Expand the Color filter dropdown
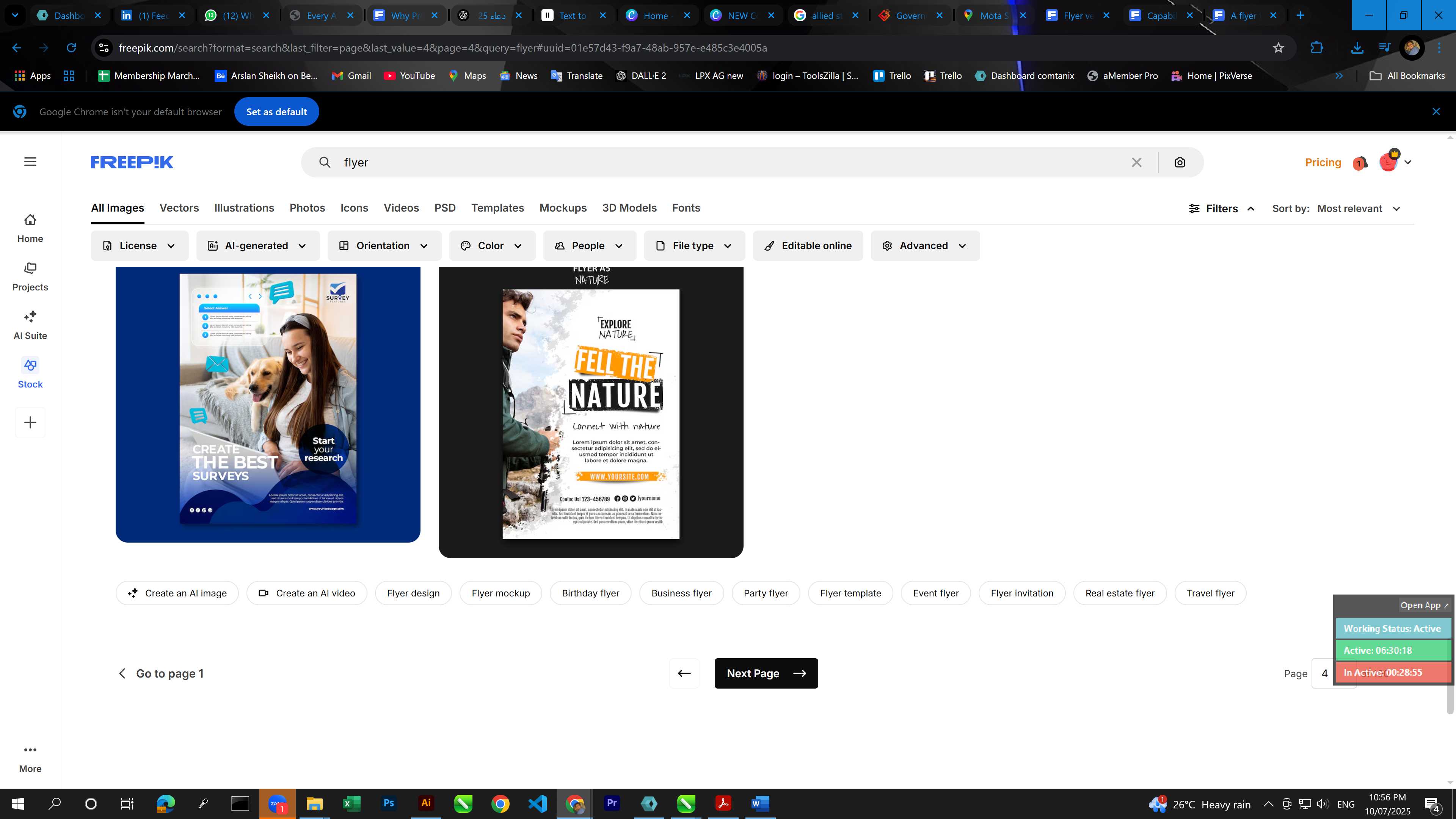The height and width of the screenshot is (819, 1456). (492, 246)
